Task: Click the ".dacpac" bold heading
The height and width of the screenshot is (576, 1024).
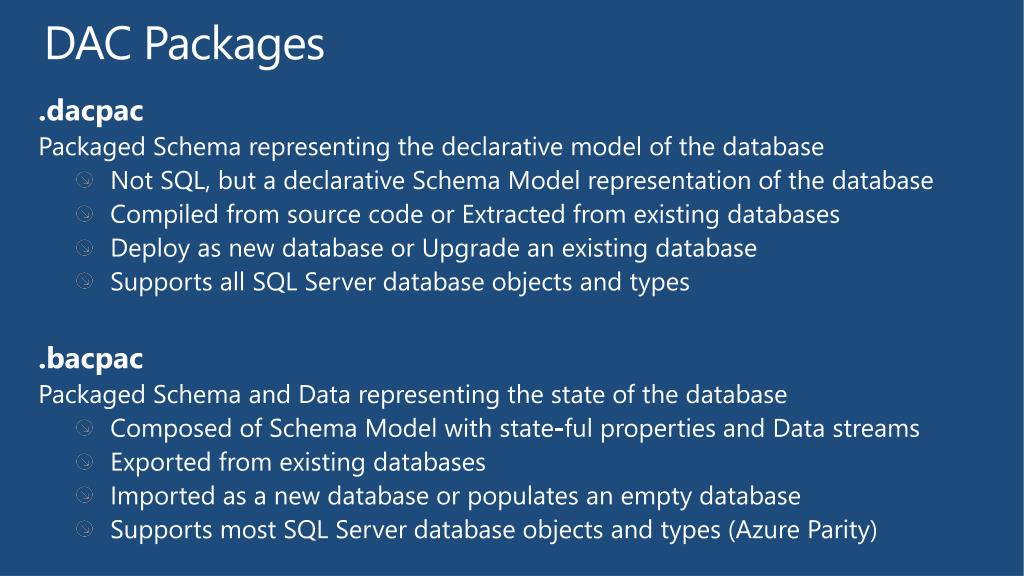Action: click(91, 111)
